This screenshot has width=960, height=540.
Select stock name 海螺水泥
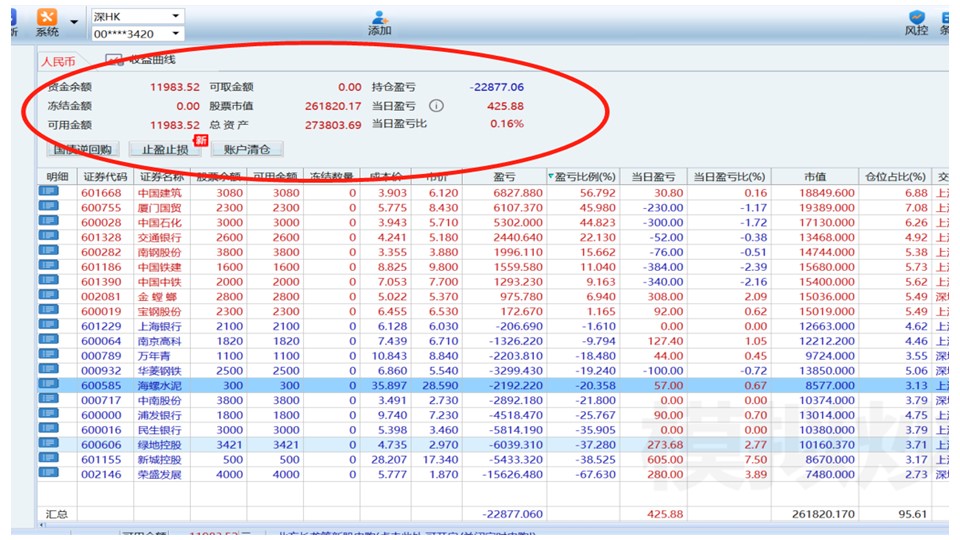tap(160, 386)
